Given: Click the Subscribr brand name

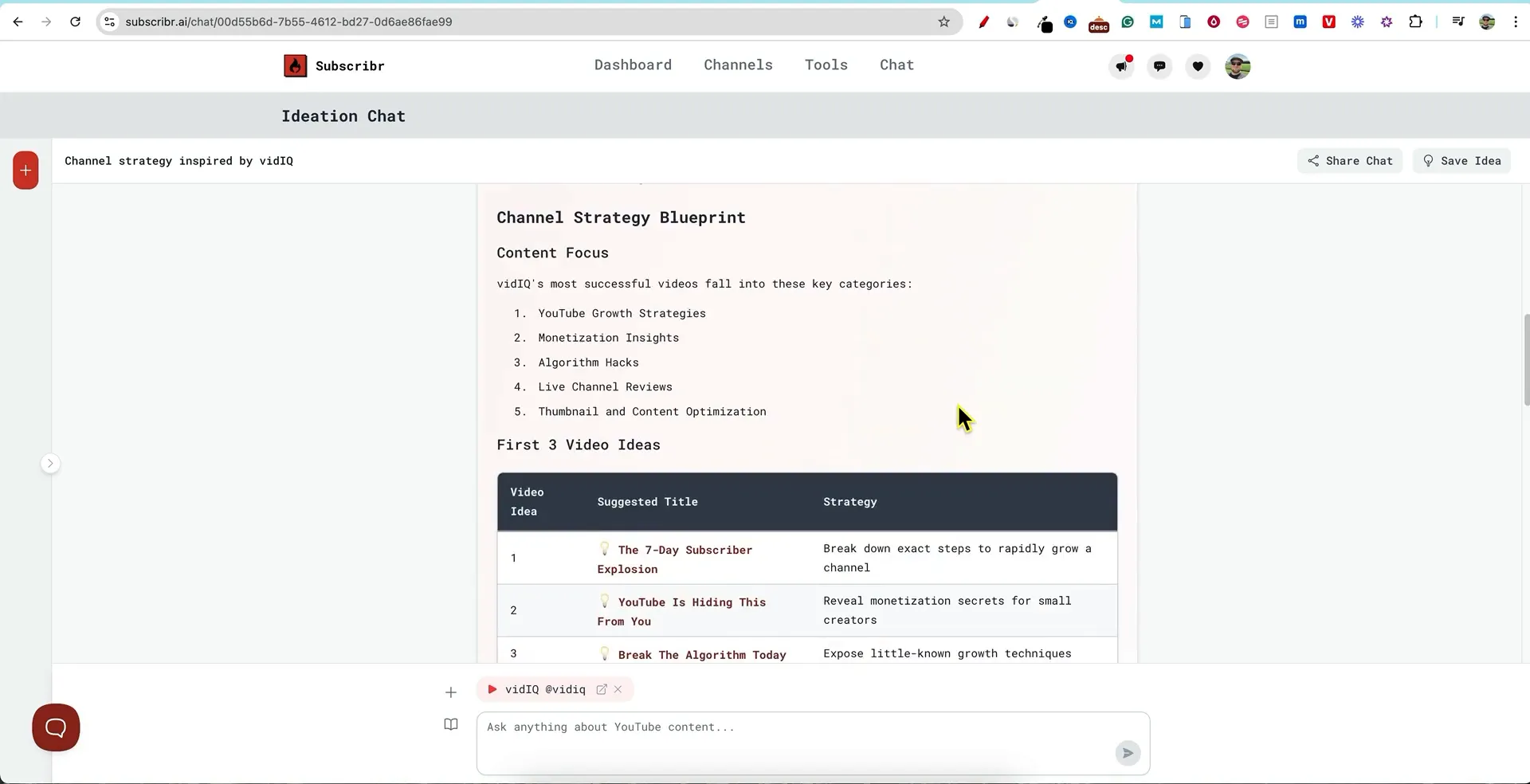Looking at the screenshot, I should coord(350,66).
